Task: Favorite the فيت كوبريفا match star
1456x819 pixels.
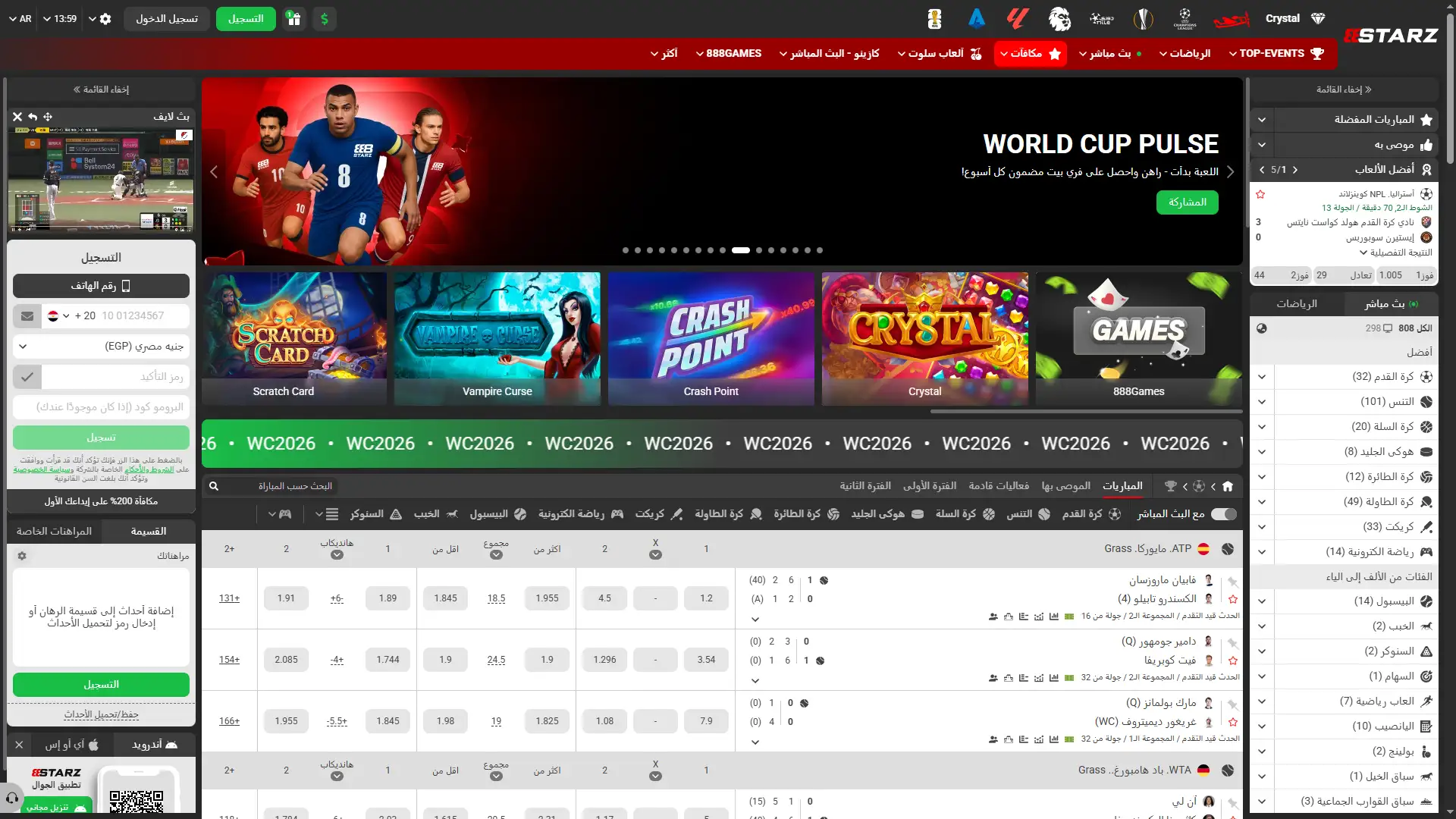Action: pos(1233,661)
